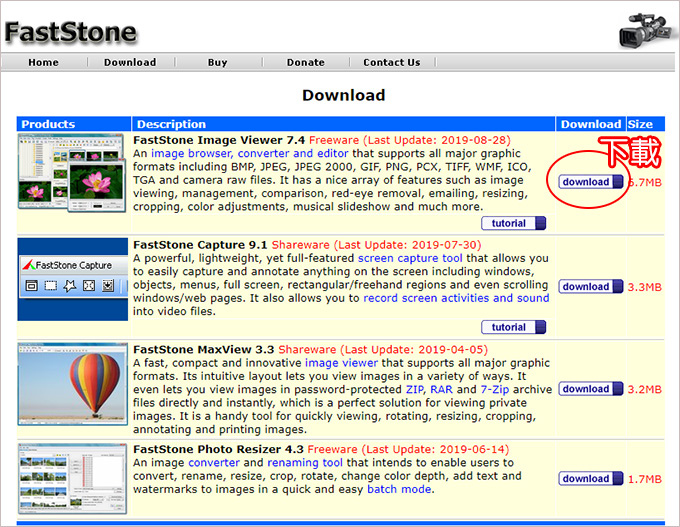This screenshot has height=527, width=680.
Task: Follow the ZIP link
Action: coord(415,390)
